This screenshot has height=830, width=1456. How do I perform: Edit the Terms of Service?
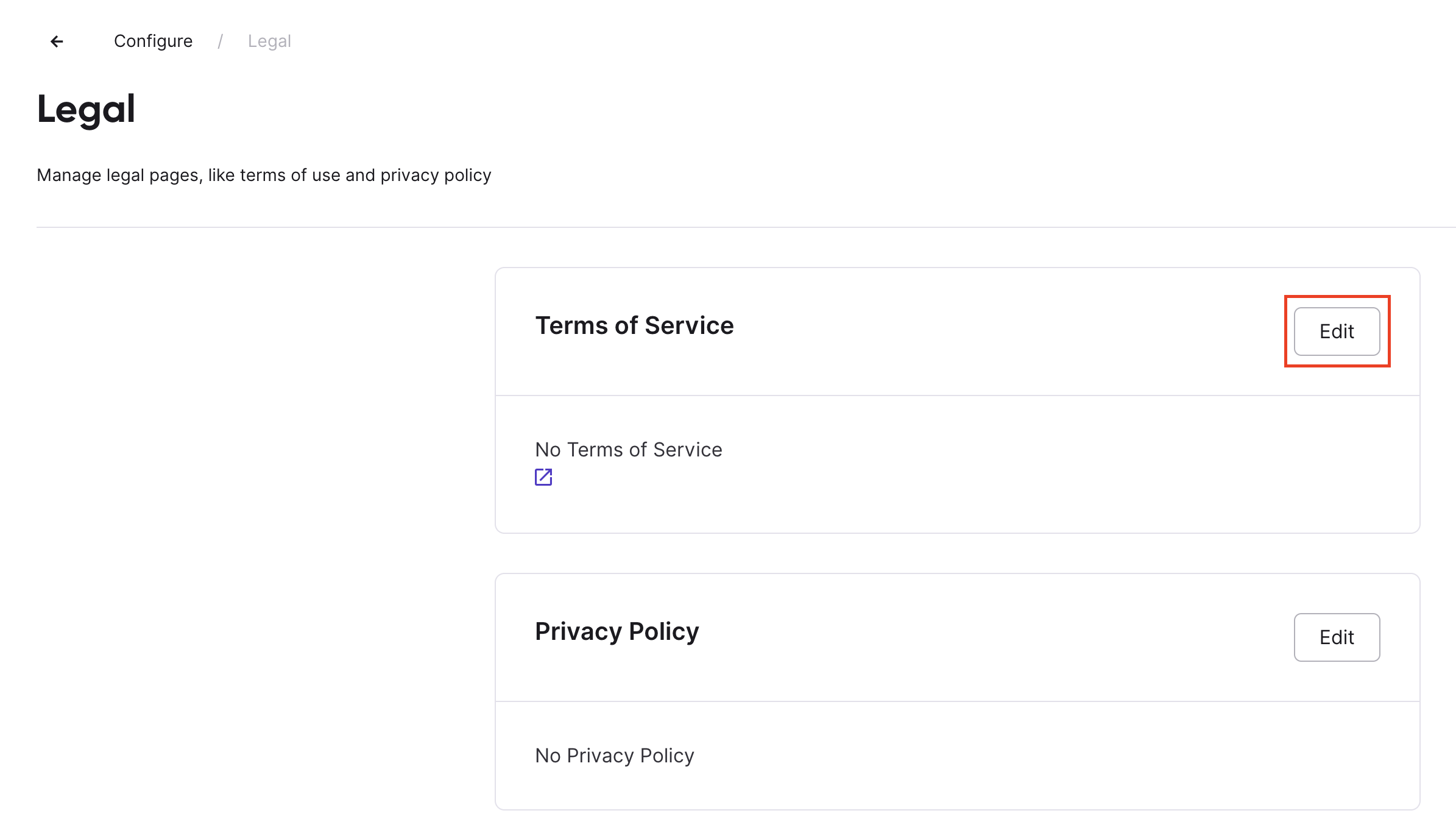[x=1337, y=332]
